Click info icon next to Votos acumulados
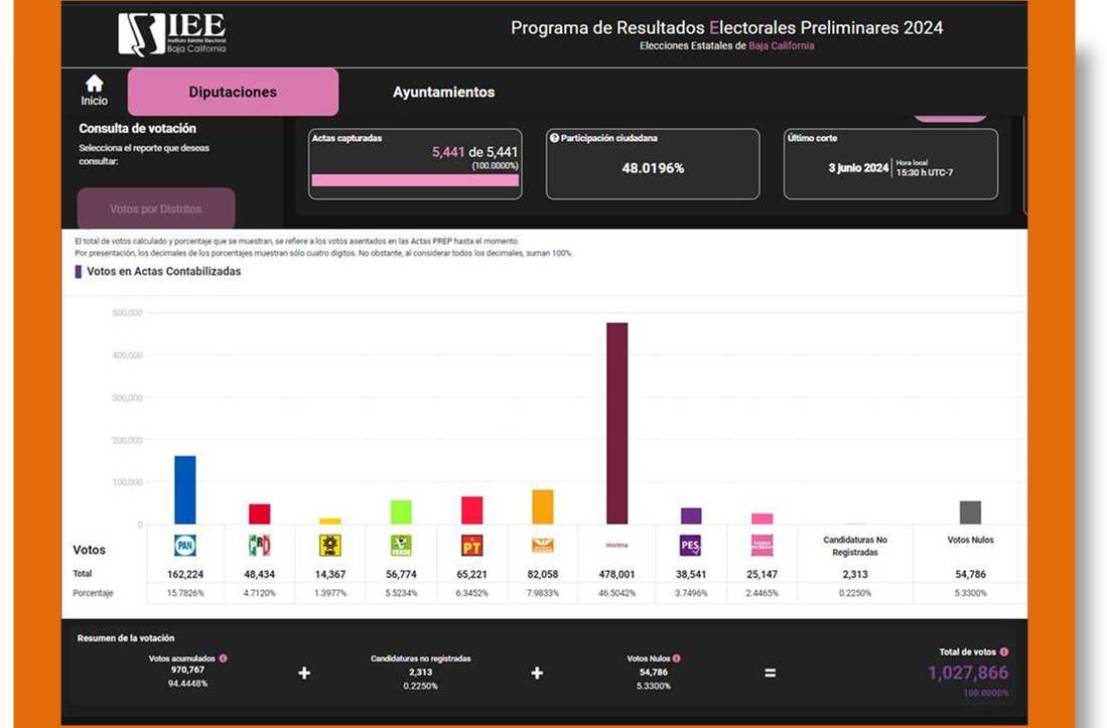The height and width of the screenshot is (728, 1107). (223, 658)
